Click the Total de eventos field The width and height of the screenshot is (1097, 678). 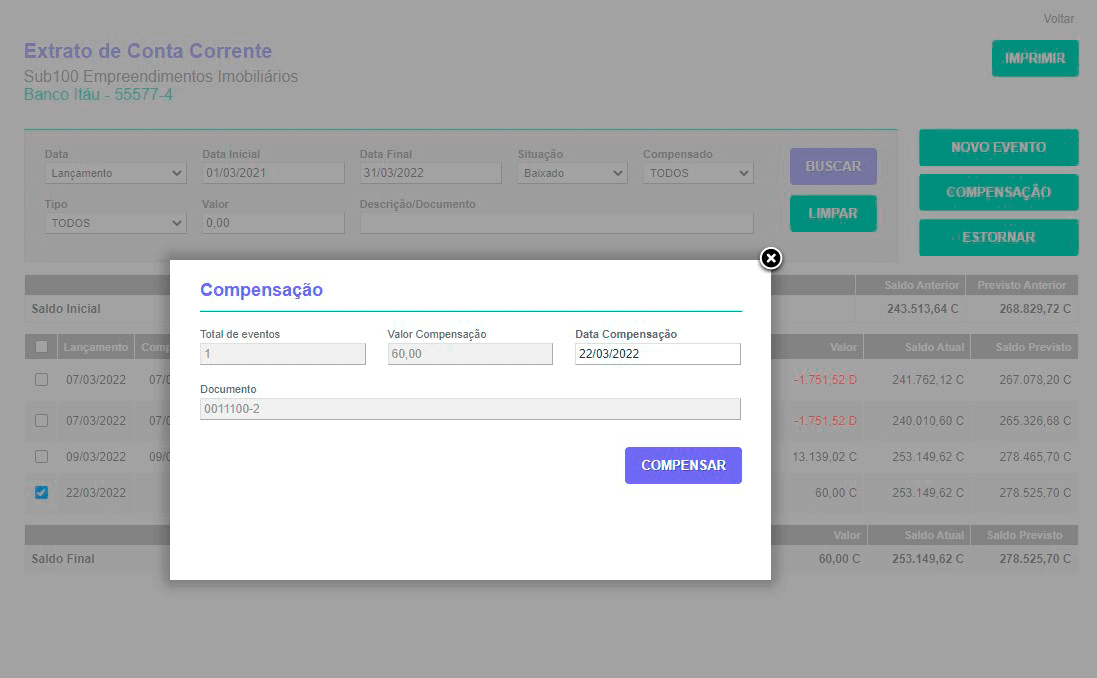(283, 354)
